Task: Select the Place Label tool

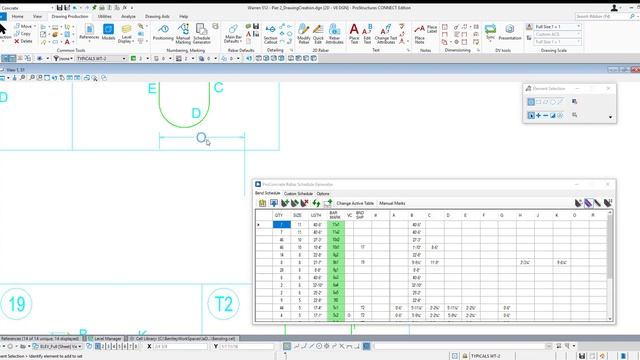Action: point(432,29)
